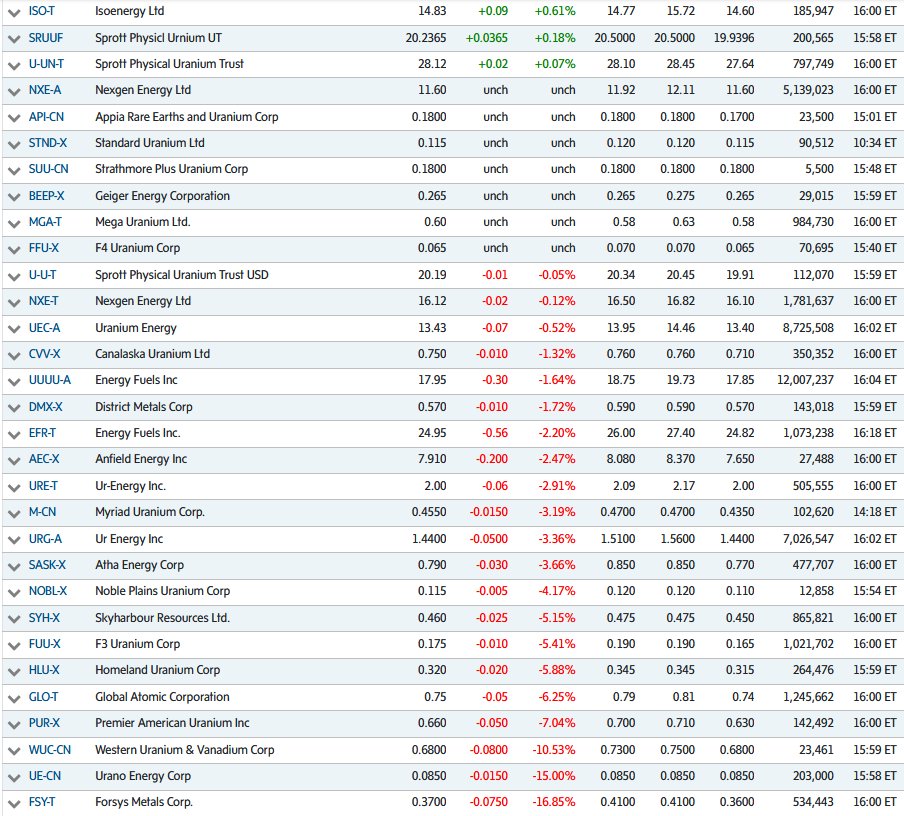The image size is (904, 816).
Task: Select Urano Energy Corp change -15.00%
Action: click(553, 776)
